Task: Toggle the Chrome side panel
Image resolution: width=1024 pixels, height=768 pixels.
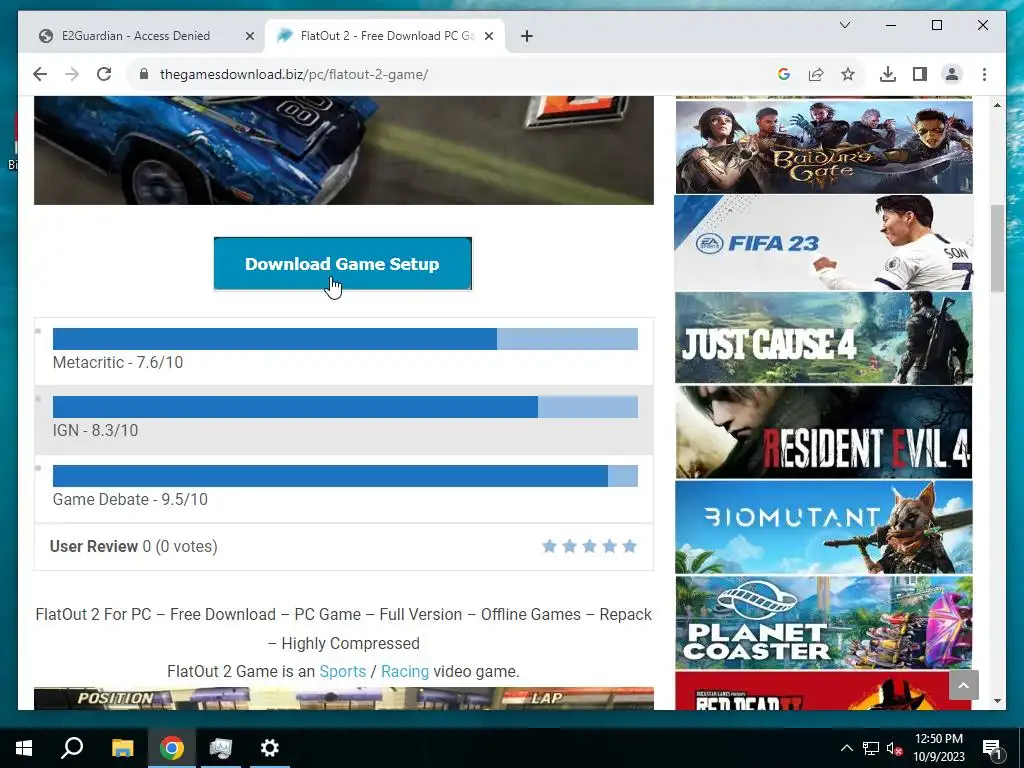Action: (x=920, y=74)
